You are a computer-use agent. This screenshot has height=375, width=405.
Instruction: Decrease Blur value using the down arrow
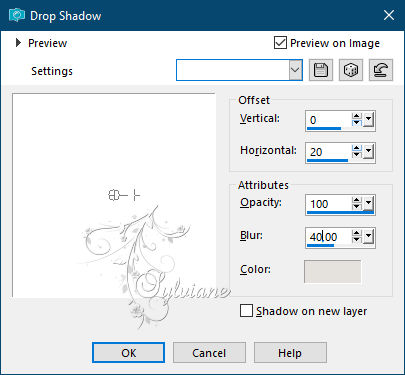click(357, 239)
